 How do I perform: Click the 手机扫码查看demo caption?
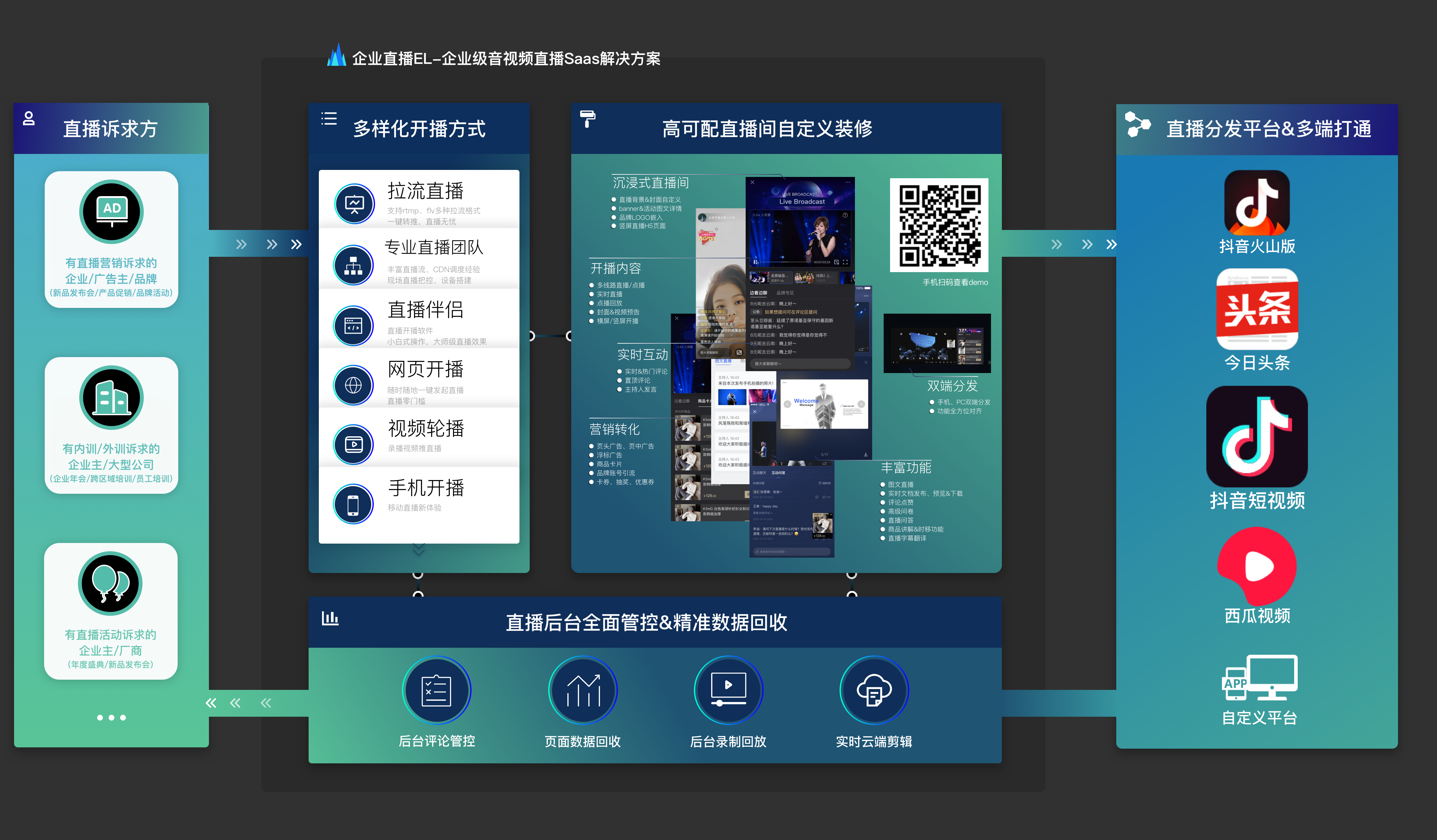(955, 282)
